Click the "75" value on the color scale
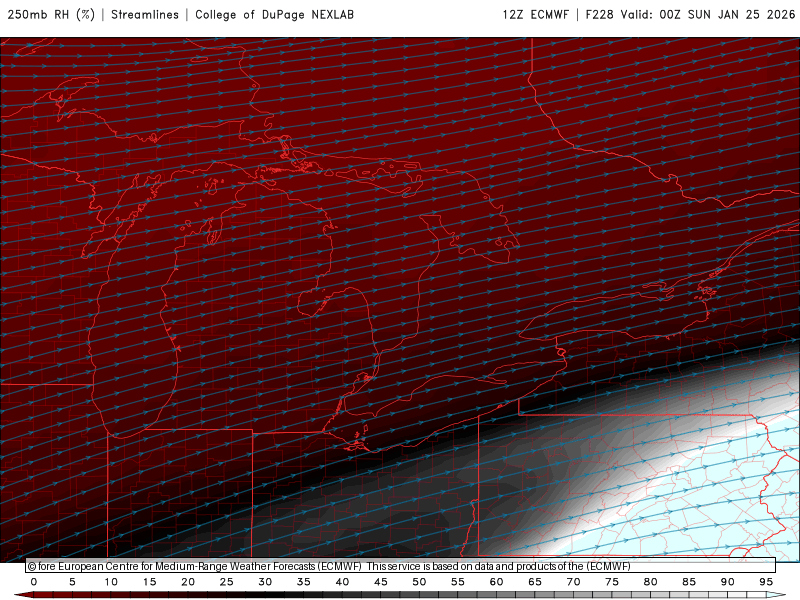 [612, 582]
